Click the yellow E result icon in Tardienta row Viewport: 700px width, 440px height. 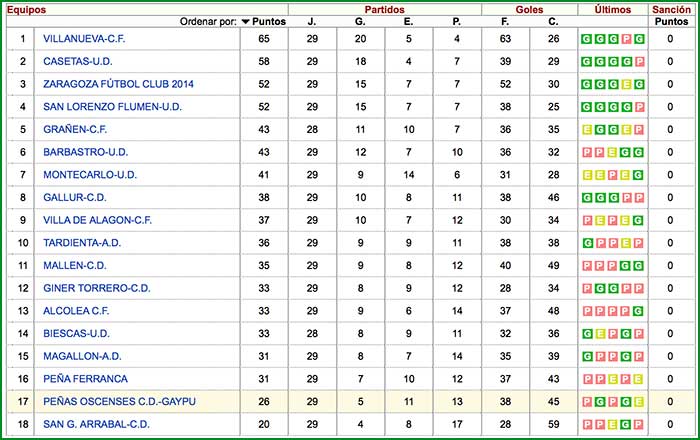pyautogui.click(x=625, y=243)
